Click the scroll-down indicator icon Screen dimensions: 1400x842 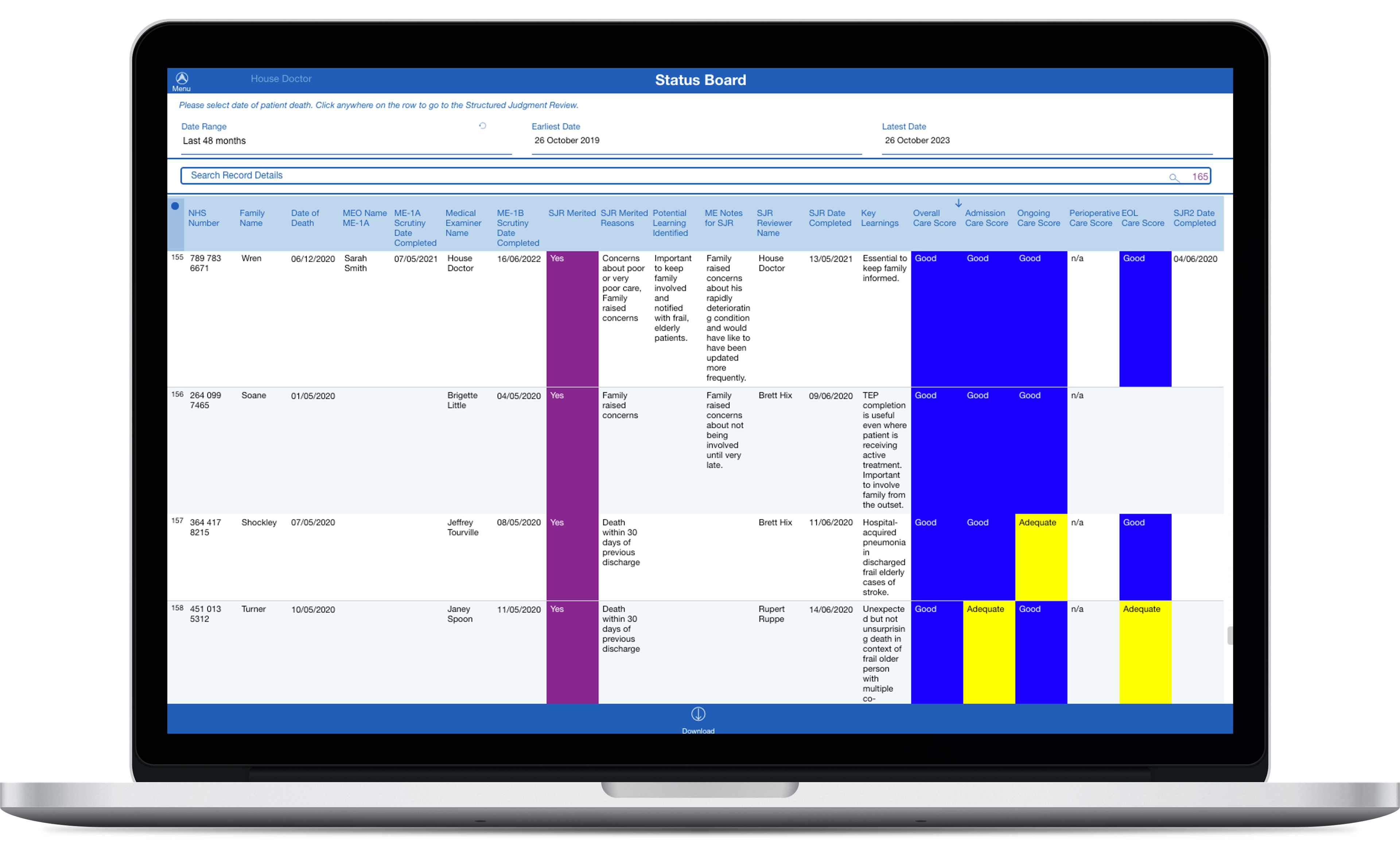click(955, 200)
